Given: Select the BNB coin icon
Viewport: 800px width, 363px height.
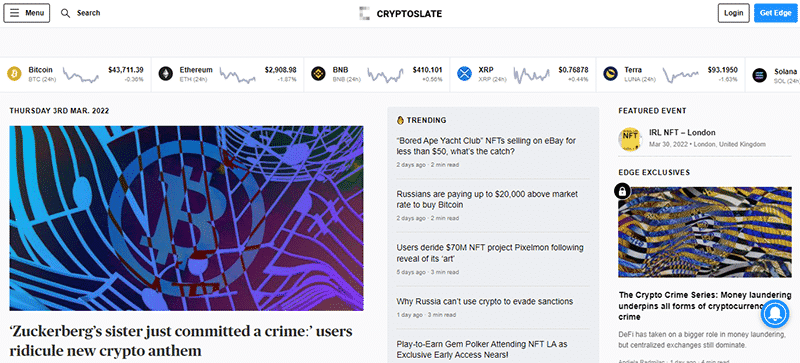Looking at the screenshot, I should (318, 74).
